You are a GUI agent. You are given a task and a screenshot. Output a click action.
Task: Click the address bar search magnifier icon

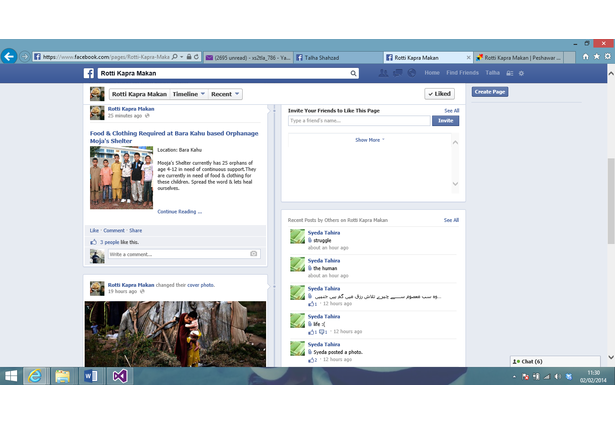(x=175, y=57)
